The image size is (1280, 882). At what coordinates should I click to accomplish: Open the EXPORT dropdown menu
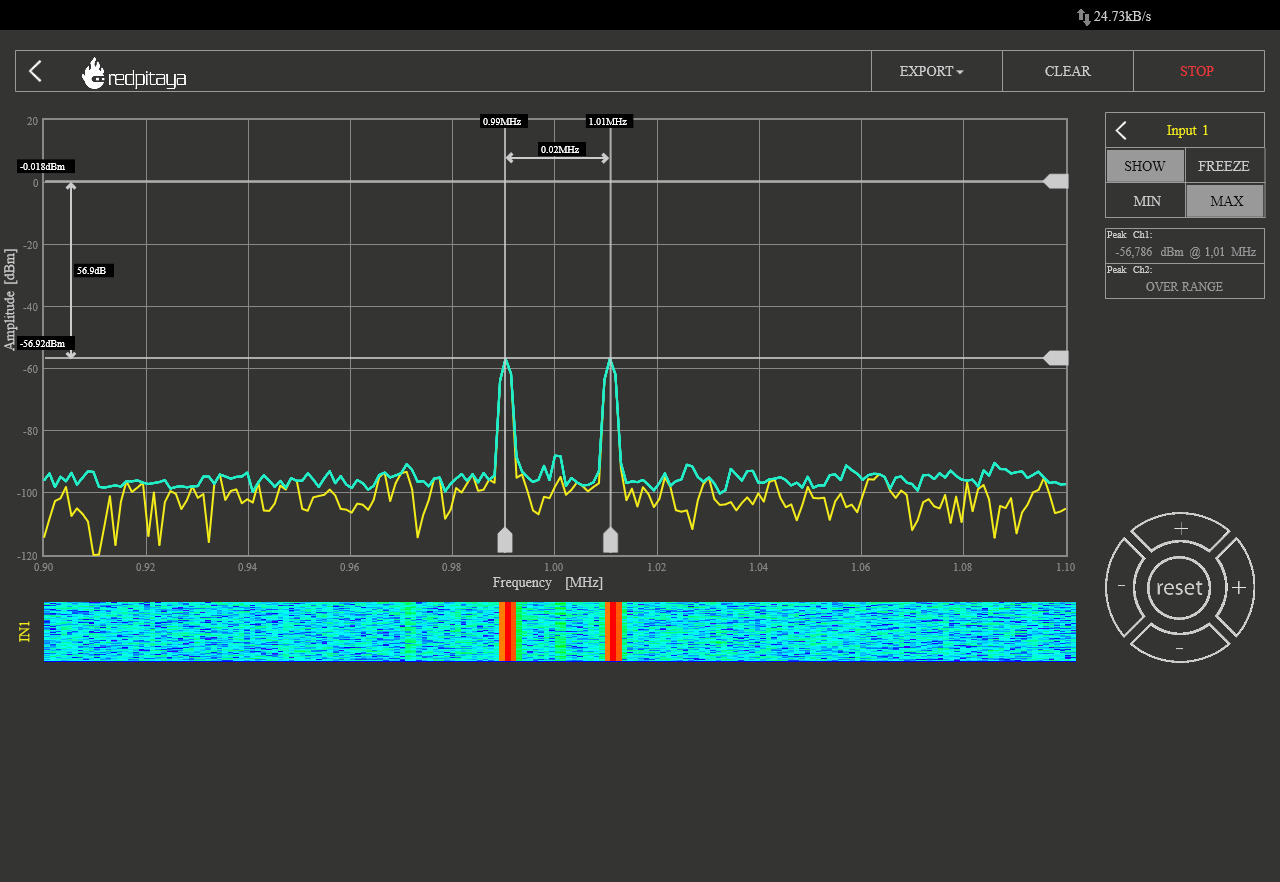click(x=931, y=71)
